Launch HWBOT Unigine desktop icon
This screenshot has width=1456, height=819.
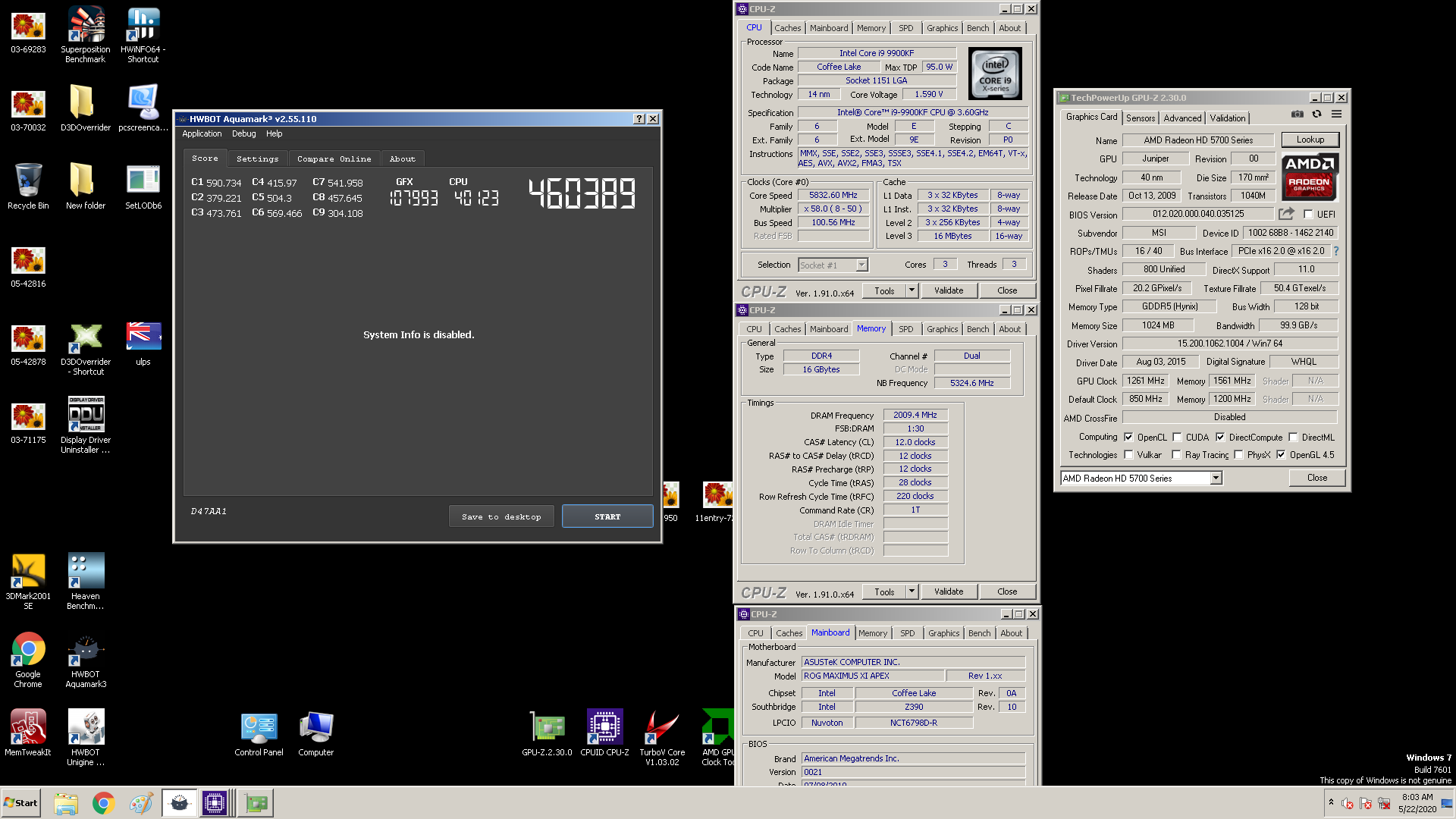coord(86,737)
